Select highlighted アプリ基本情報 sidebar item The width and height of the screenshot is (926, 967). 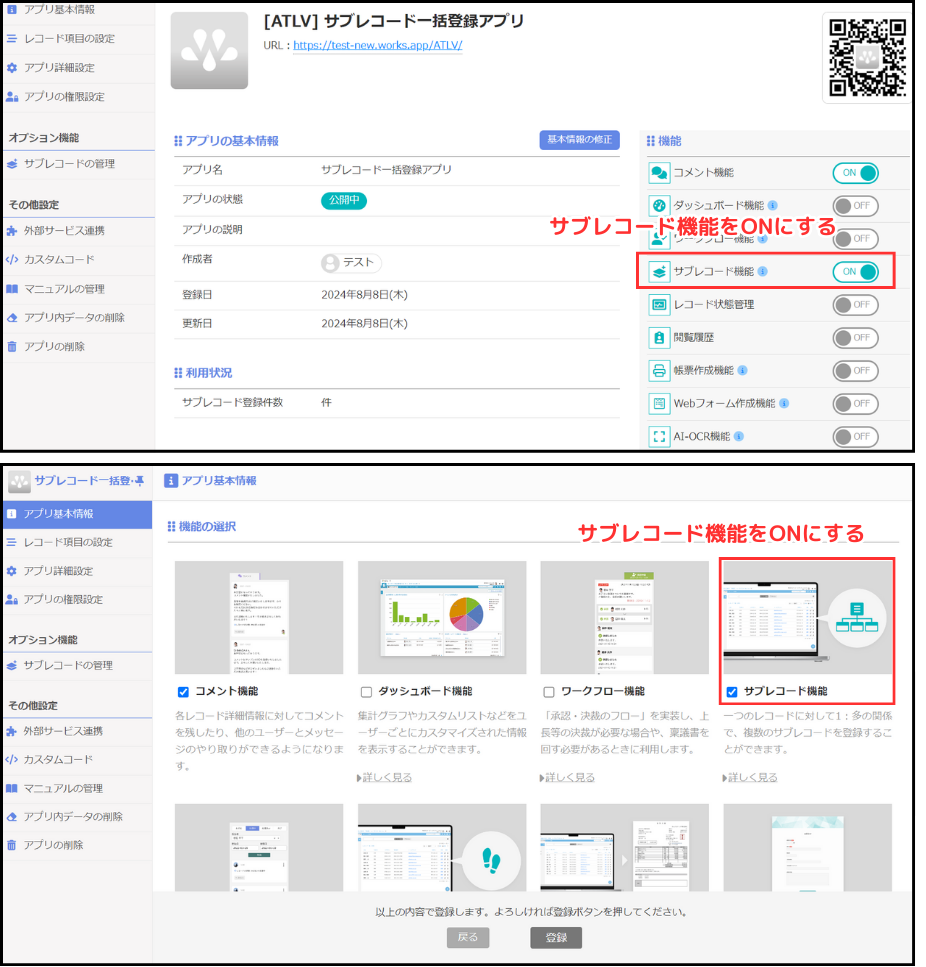tap(78, 514)
